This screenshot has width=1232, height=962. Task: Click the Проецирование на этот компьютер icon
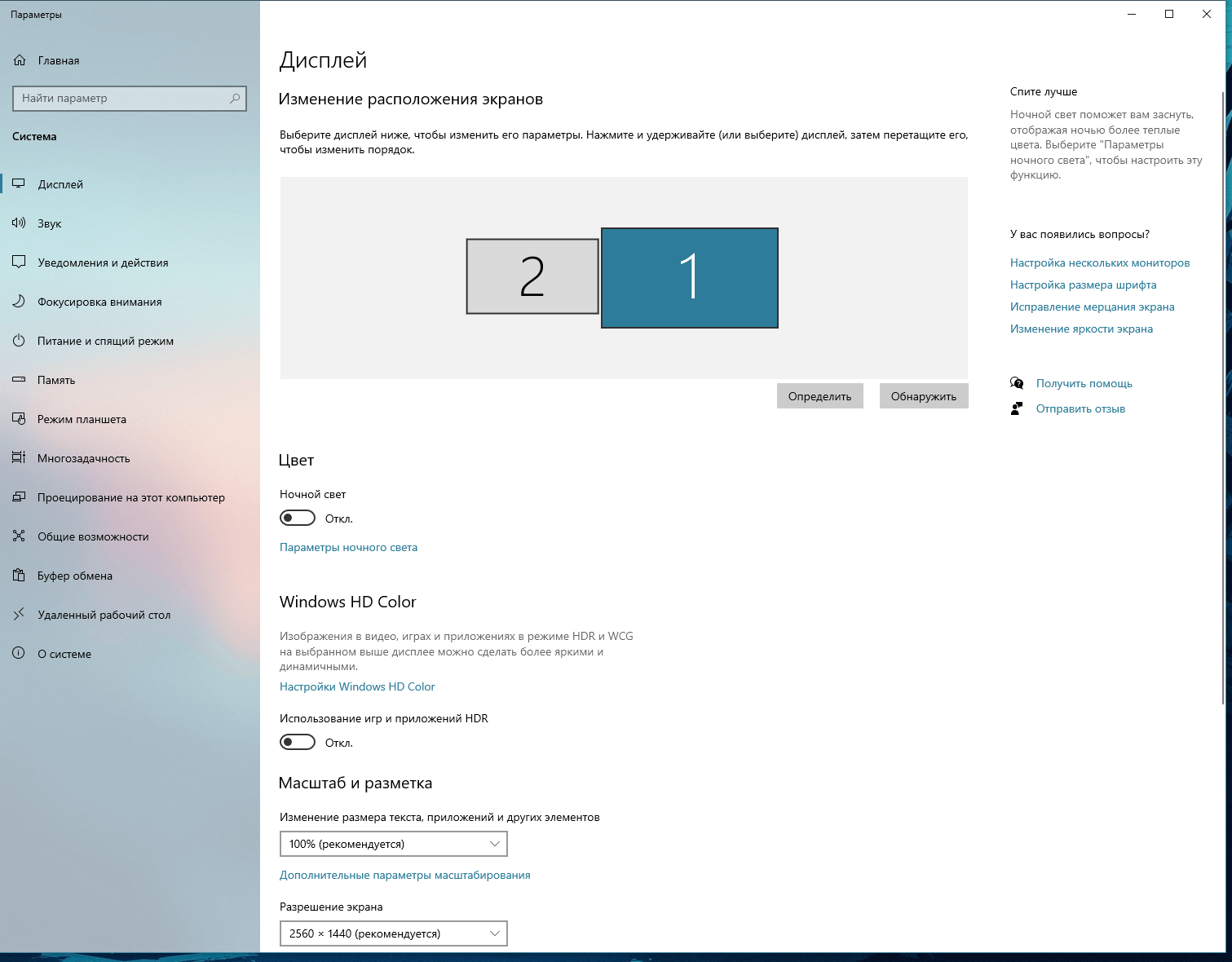(19, 497)
